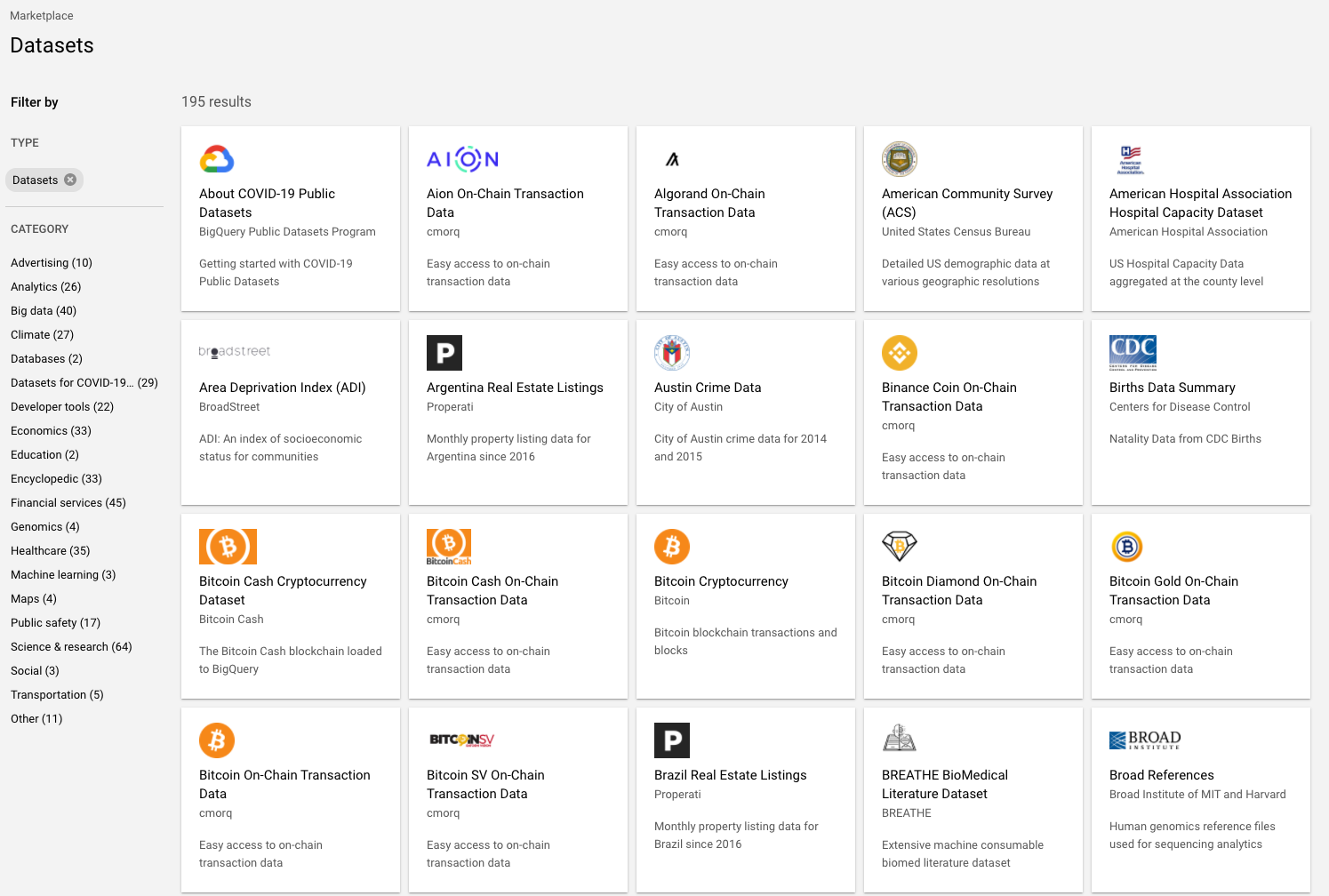The image size is (1329, 896).
Task: Filter by Analytics (26) category
Action: tap(46, 287)
